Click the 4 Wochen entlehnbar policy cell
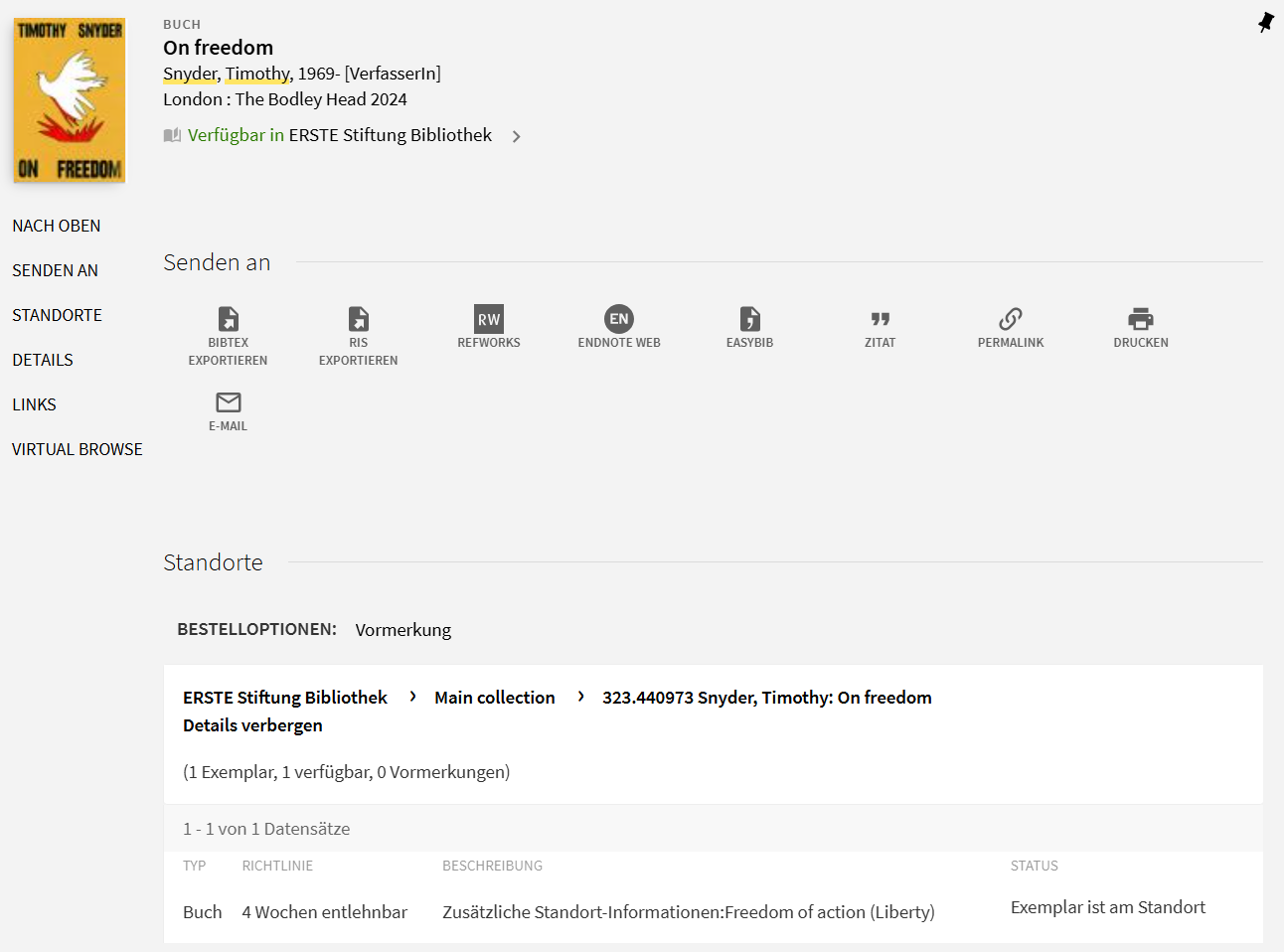Viewport: 1284px width, 952px height. pos(325,912)
